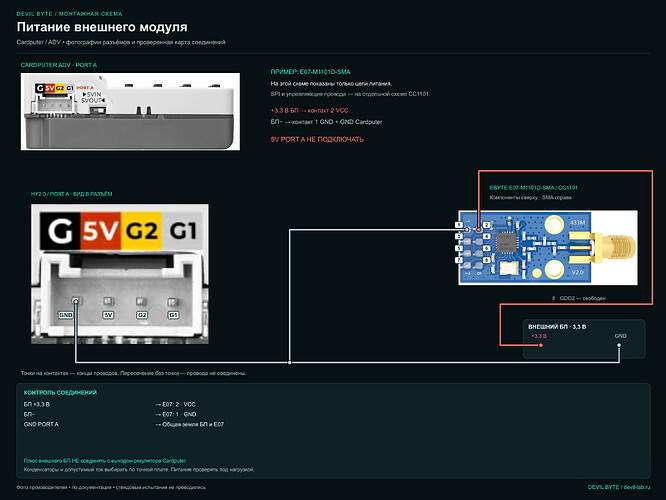Image resolution: width=666 pixels, height=500 pixels.
Task: Click the wire junction dot below the module ground wire
Action: [x=290, y=362]
